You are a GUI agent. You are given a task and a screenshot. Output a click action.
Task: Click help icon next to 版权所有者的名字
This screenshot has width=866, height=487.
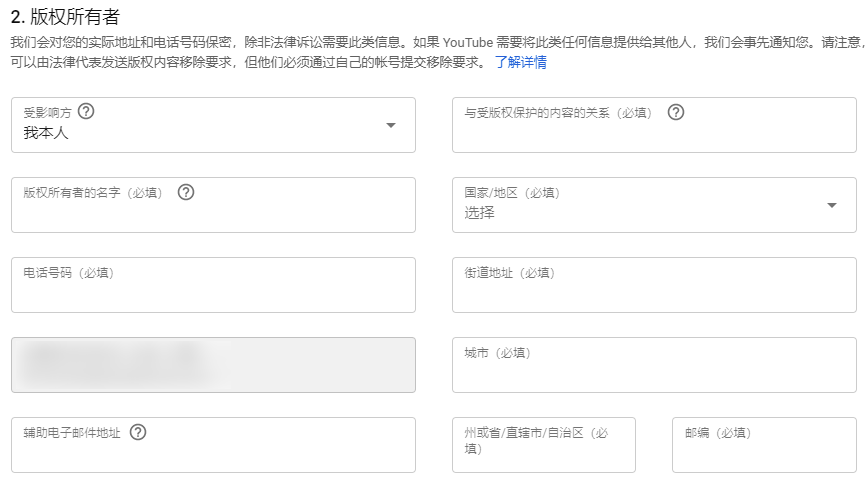pyautogui.click(x=185, y=192)
